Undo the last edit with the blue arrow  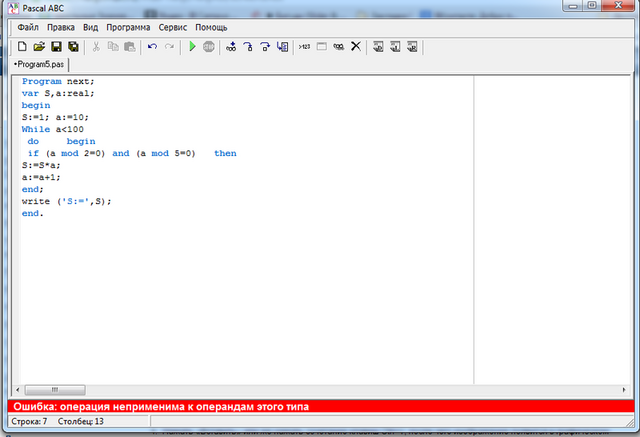coord(152,47)
